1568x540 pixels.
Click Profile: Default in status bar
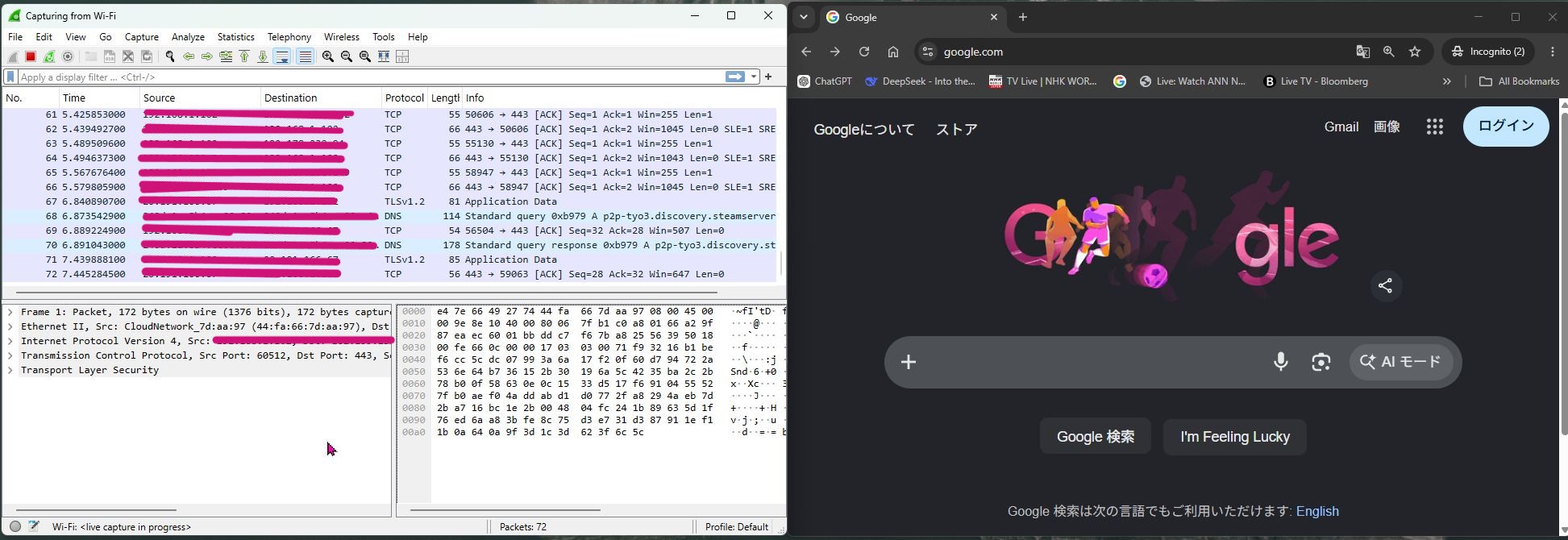pyautogui.click(x=736, y=527)
